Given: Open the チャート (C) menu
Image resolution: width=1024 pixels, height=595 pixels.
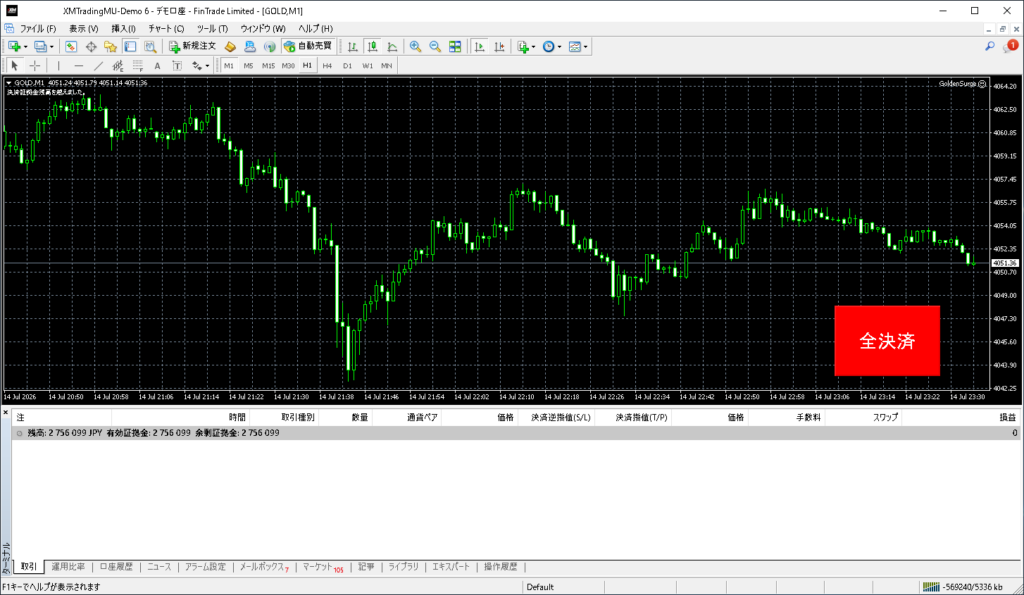Looking at the screenshot, I should [166, 29].
